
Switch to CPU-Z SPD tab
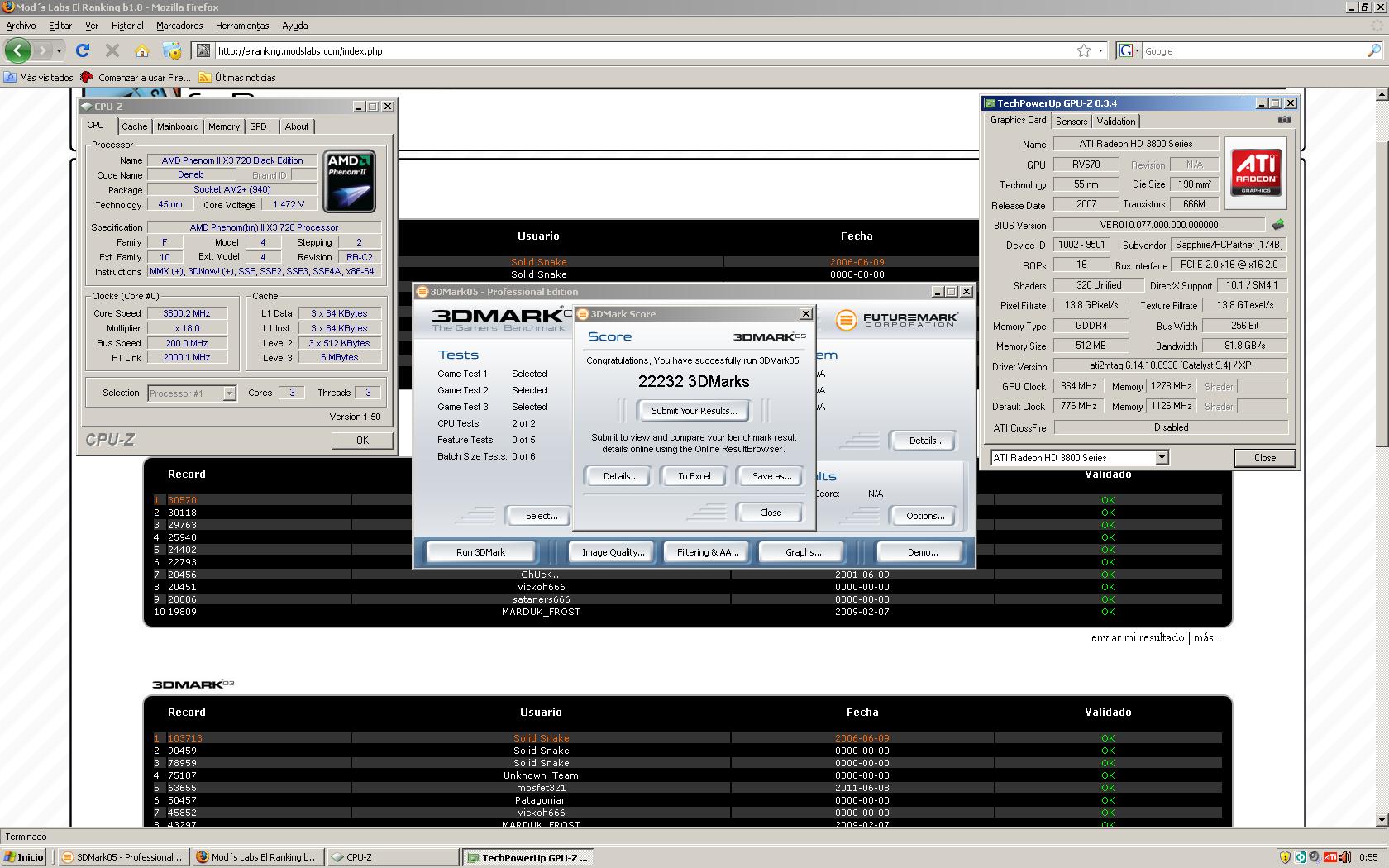259,126
